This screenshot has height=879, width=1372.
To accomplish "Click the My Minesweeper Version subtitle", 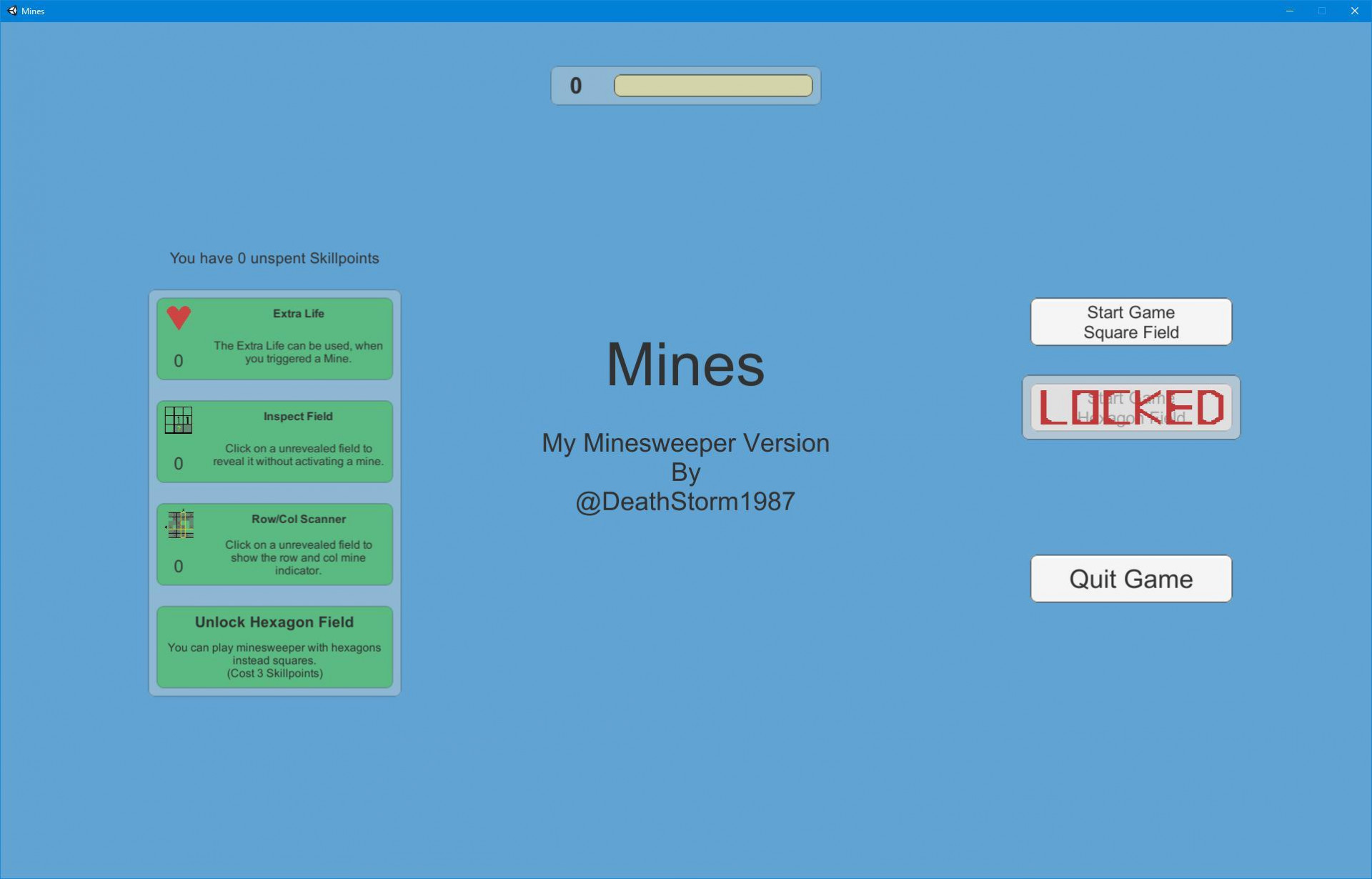I will [685, 443].
